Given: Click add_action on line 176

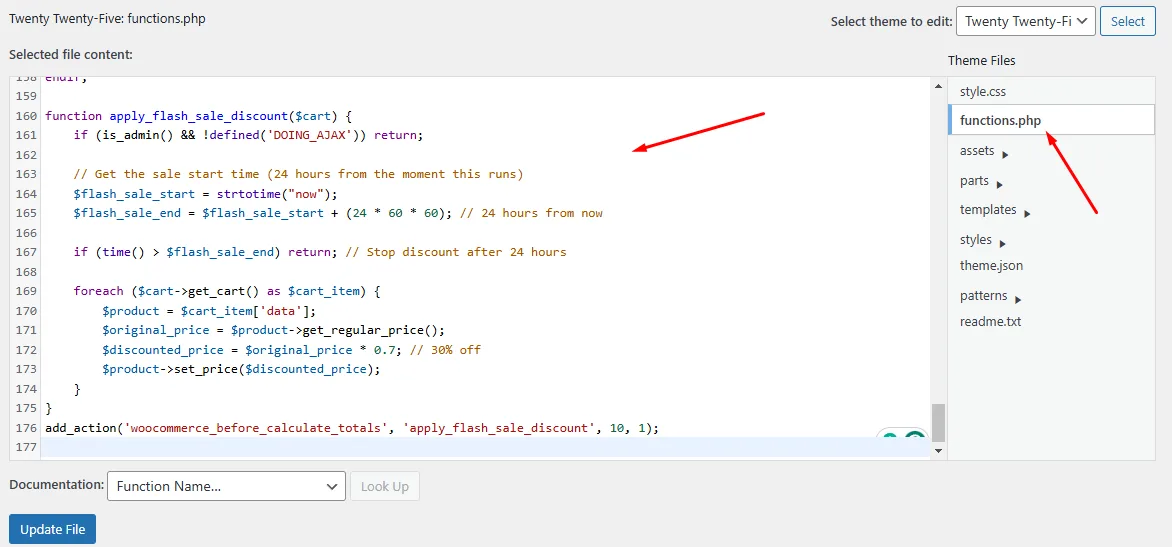Looking at the screenshot, I should pos(81,427).
